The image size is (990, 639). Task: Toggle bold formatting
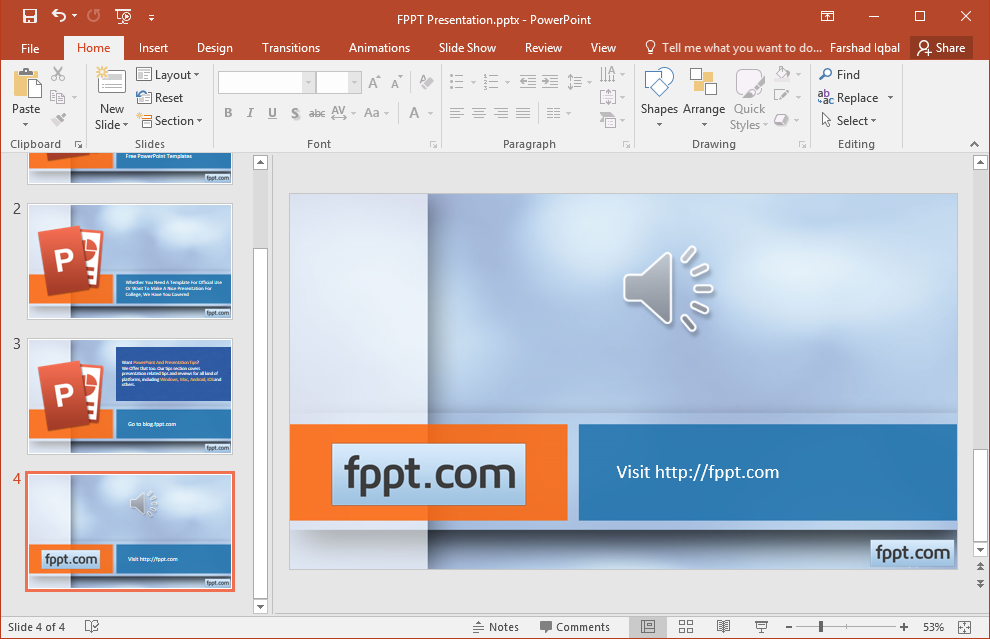(x=229, y=113)
